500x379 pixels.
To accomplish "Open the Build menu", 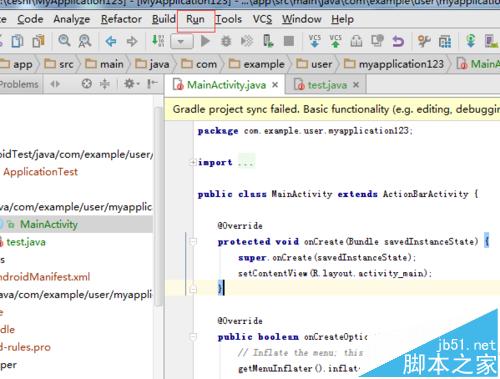I will tap(164, 19).
